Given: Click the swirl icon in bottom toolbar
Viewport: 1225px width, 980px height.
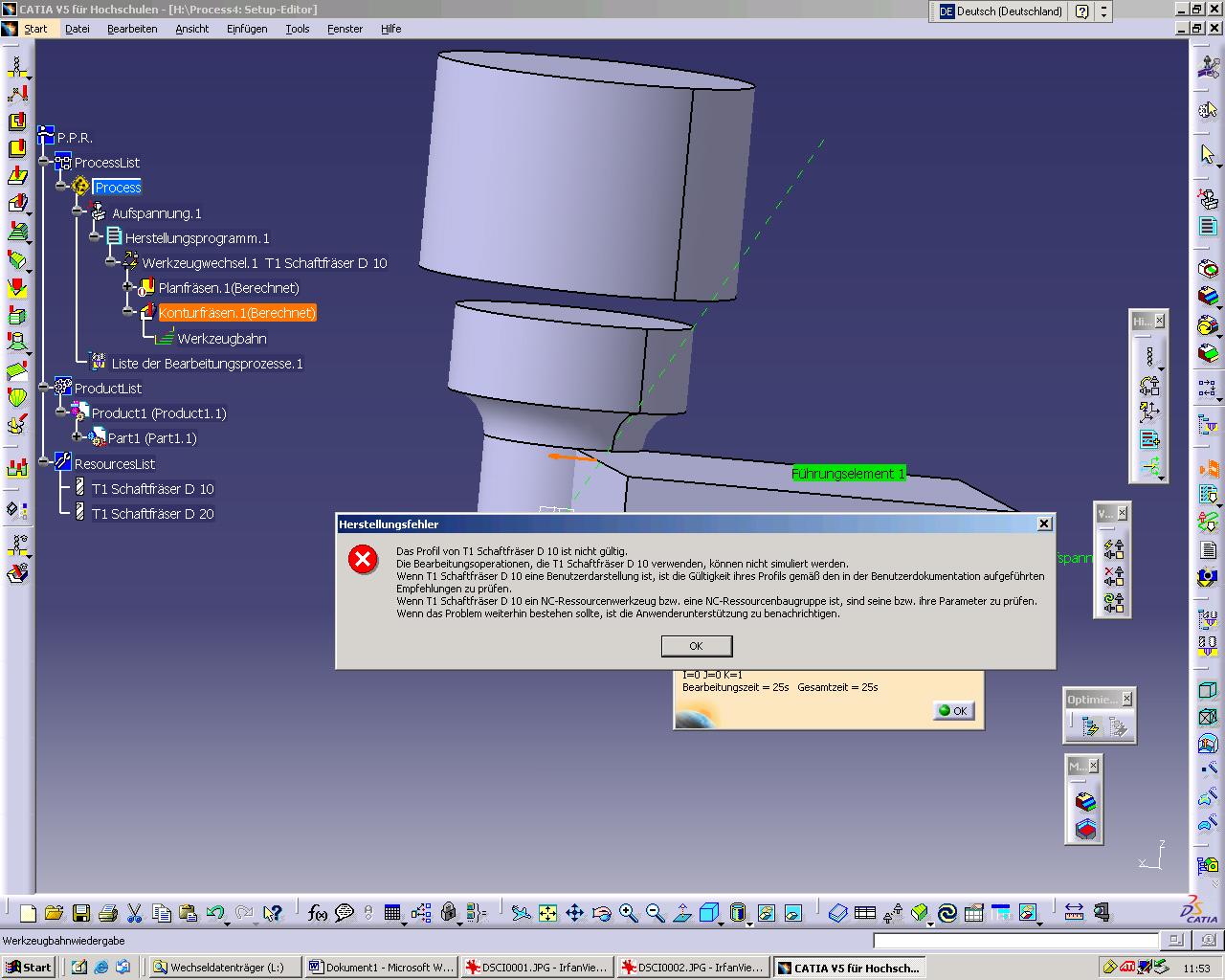Looking at the screenshot, I should 947,913.
